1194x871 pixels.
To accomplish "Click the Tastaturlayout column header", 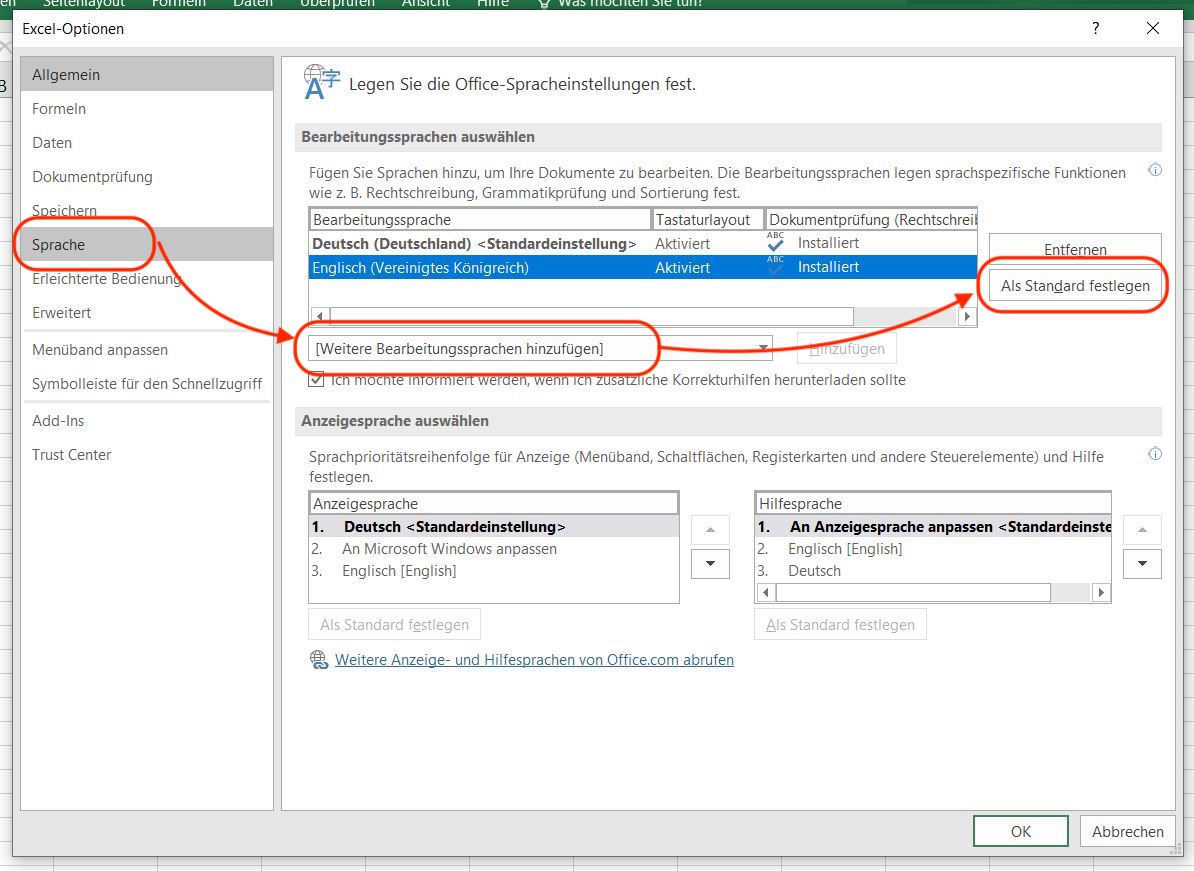I will tap(707, 219).
